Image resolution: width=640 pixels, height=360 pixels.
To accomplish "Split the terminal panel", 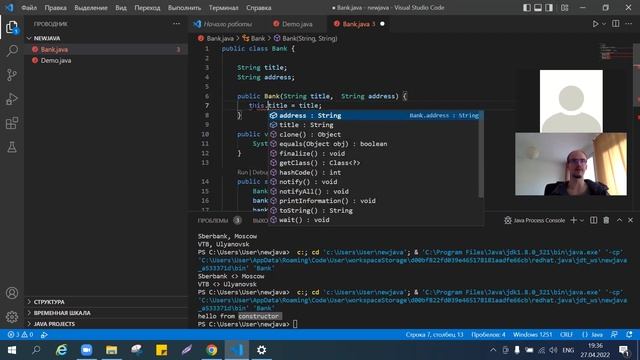I will point(593,220).
